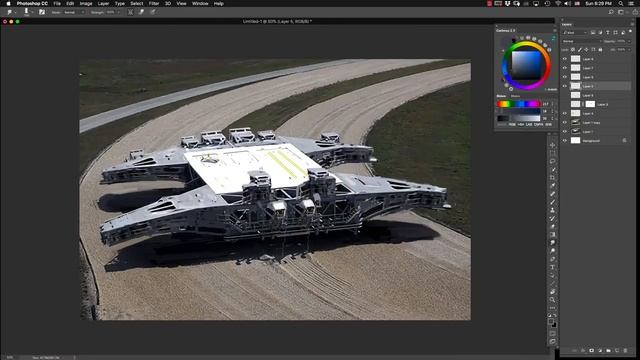Screen dimensions: 640x360
Task: Select the Eyedropper tool
Action: pos(553,186)
